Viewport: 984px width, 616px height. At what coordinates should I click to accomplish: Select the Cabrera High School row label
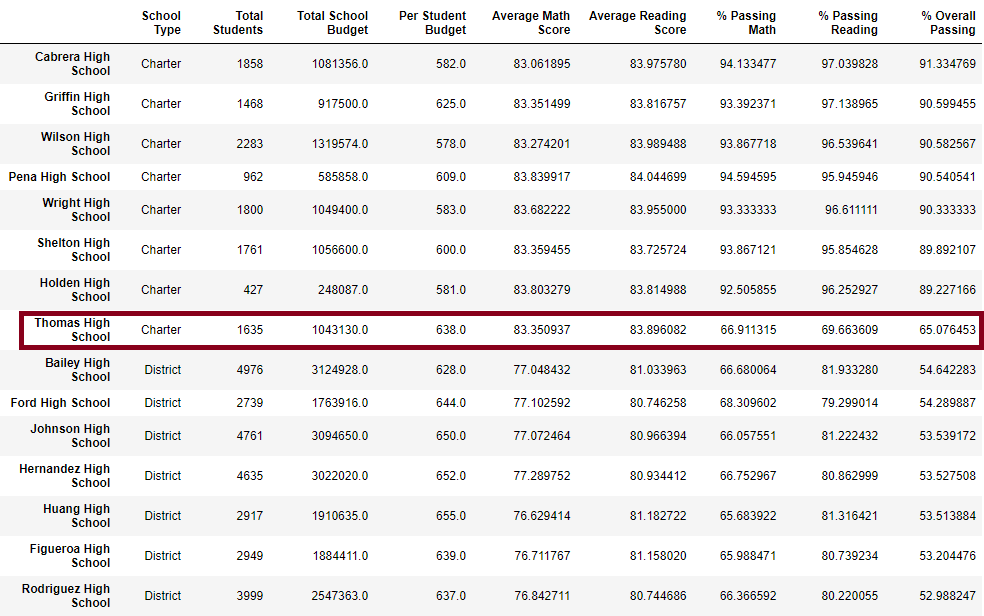click(72, 63)
